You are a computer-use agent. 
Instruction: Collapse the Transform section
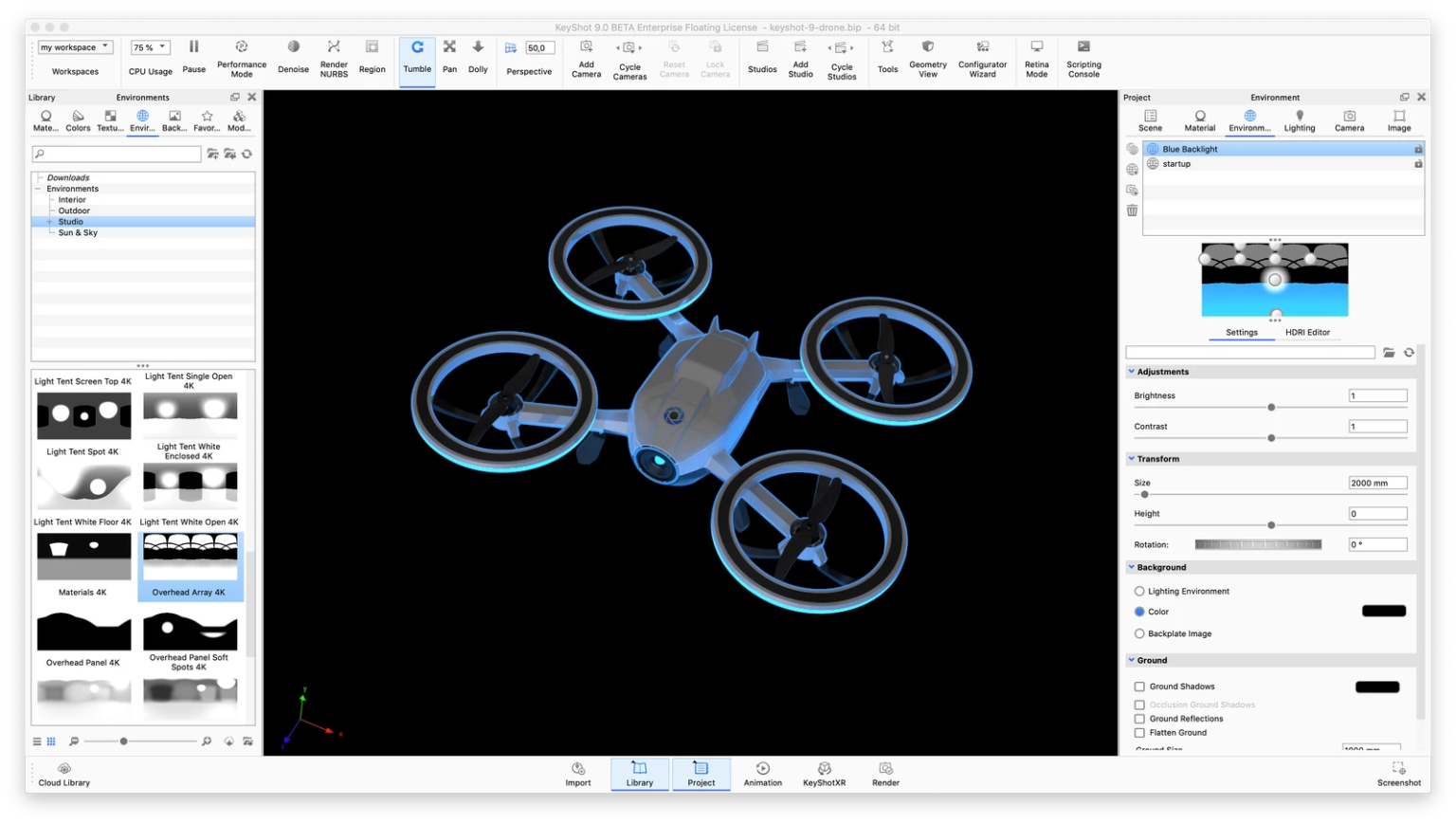click(1131, 459)
